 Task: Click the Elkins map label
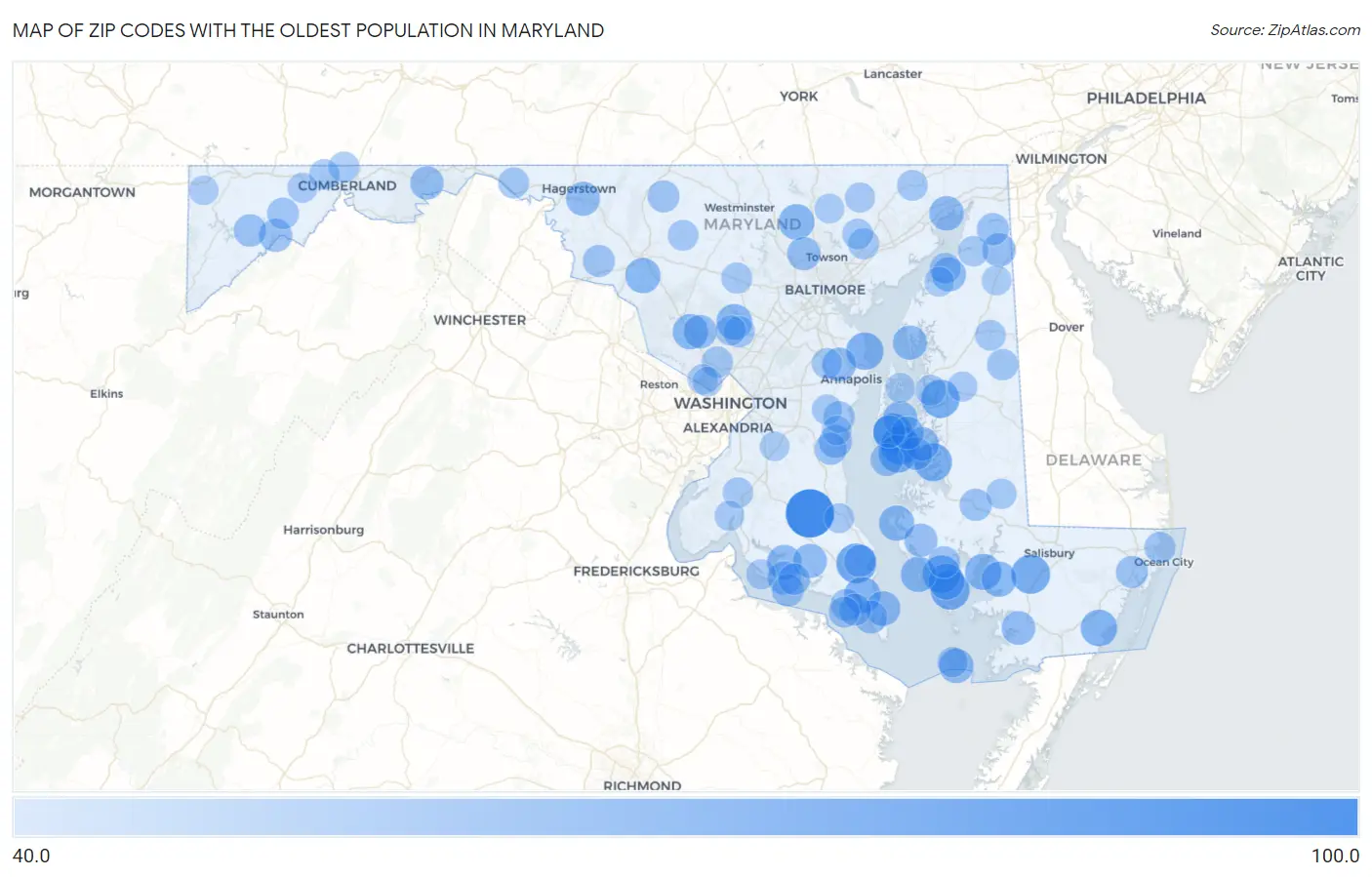tap(106, 393)
